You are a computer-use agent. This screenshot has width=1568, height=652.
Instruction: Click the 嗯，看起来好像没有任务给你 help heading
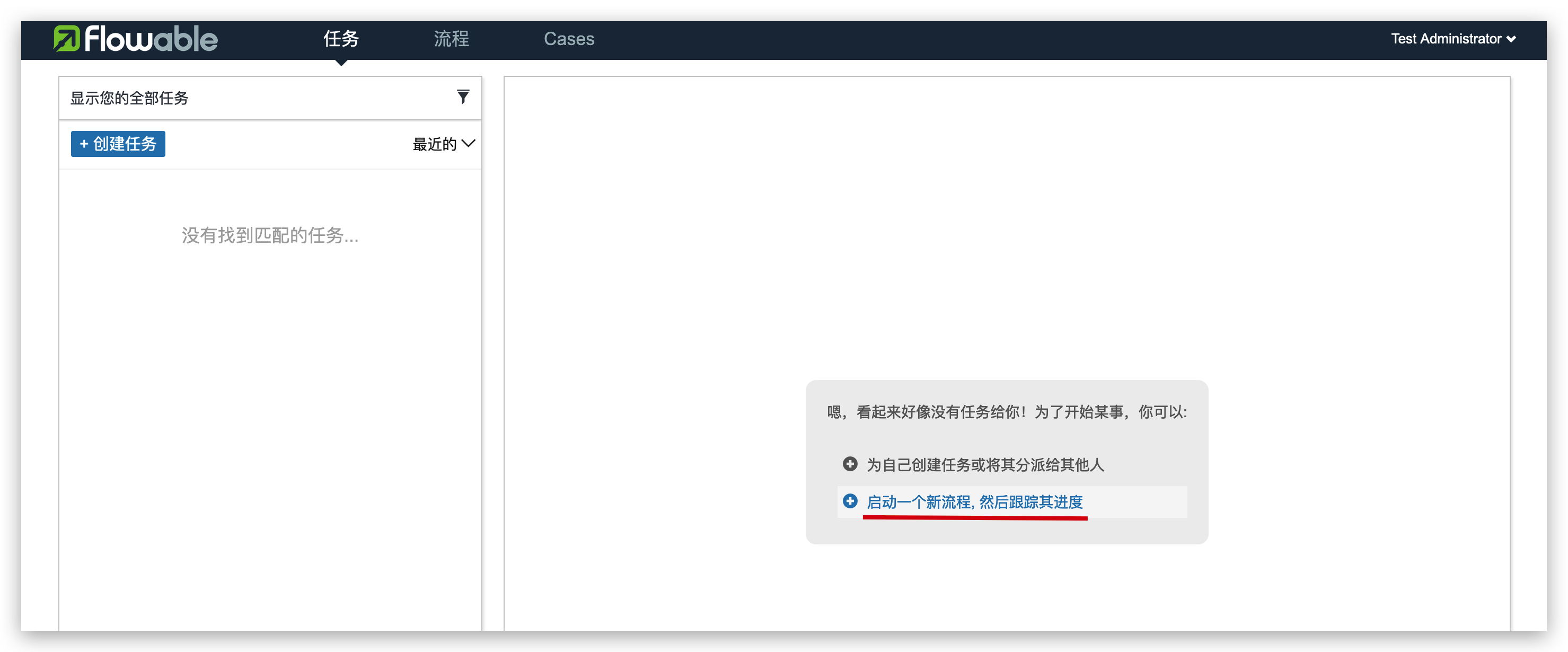click(1006, 412)
